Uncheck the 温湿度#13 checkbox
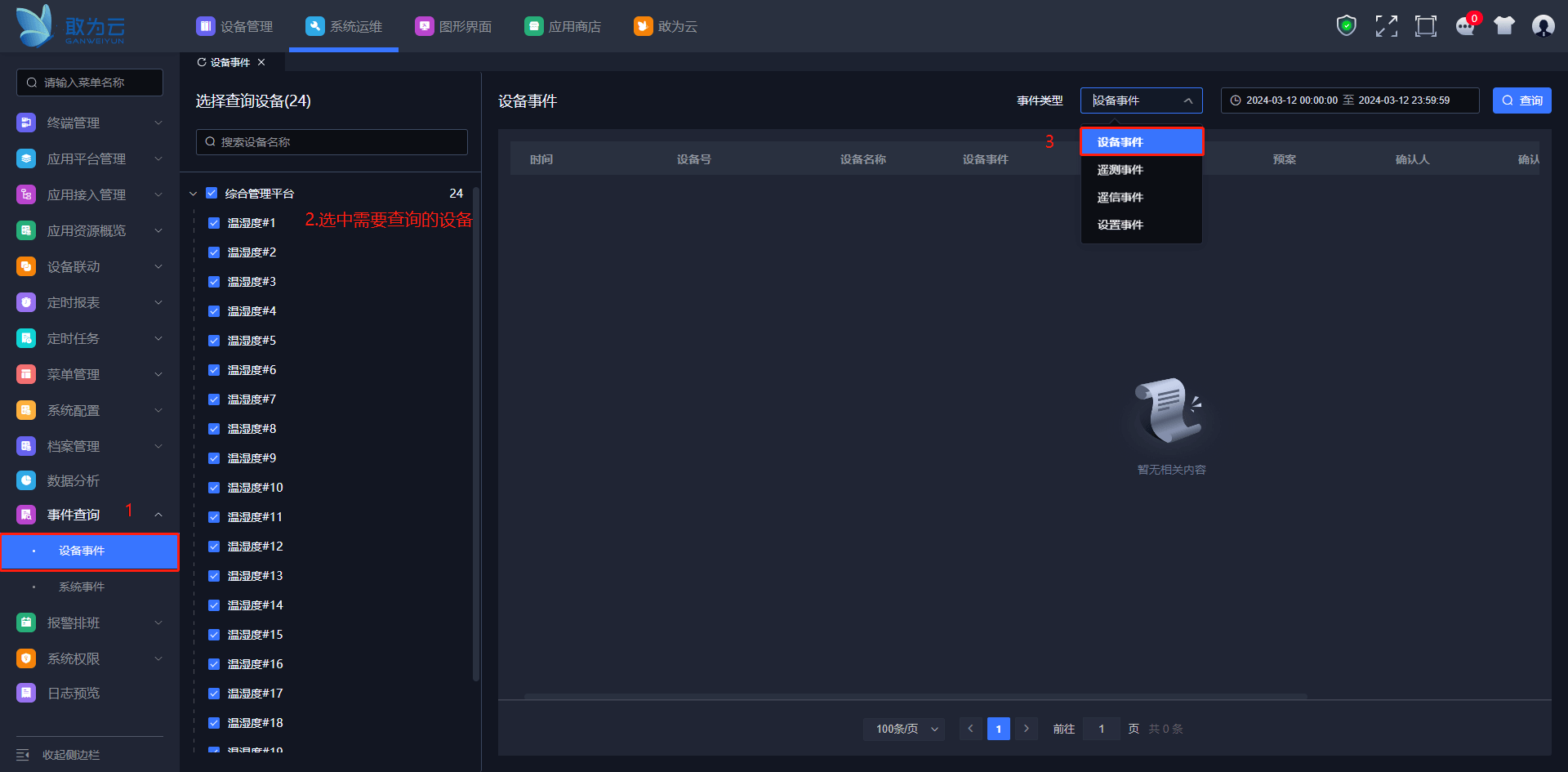 (x=214, y=576)
